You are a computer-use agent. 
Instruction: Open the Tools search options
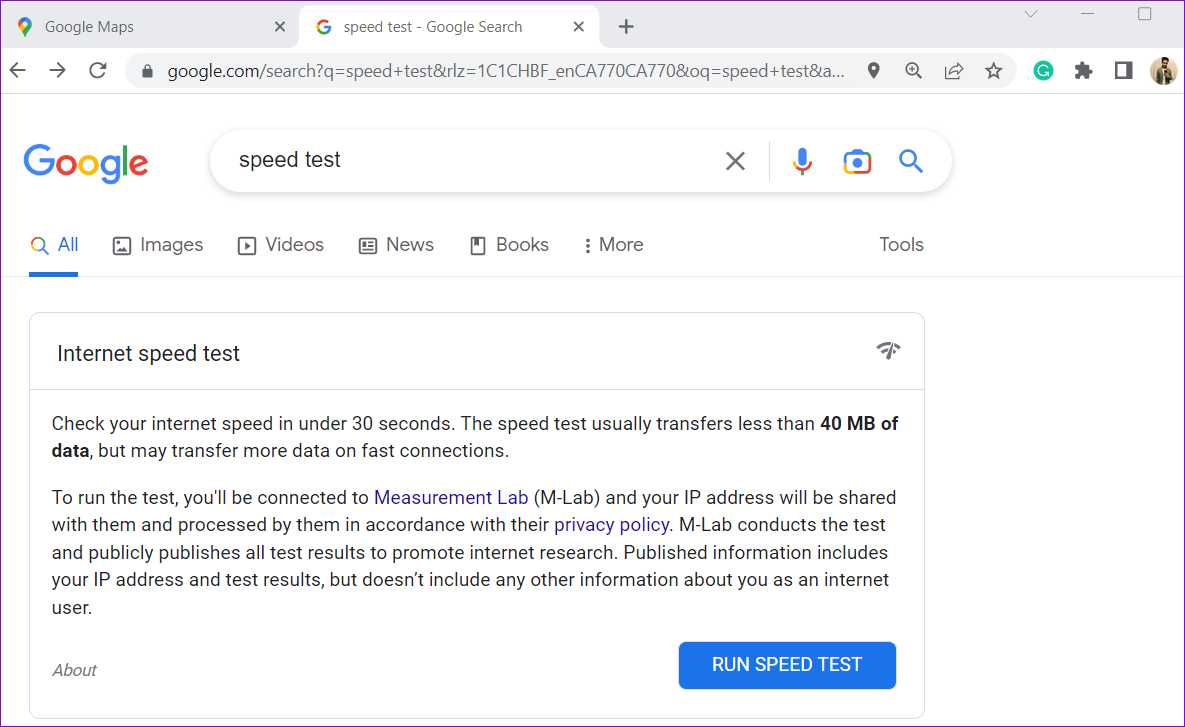(x=901, y=245)
